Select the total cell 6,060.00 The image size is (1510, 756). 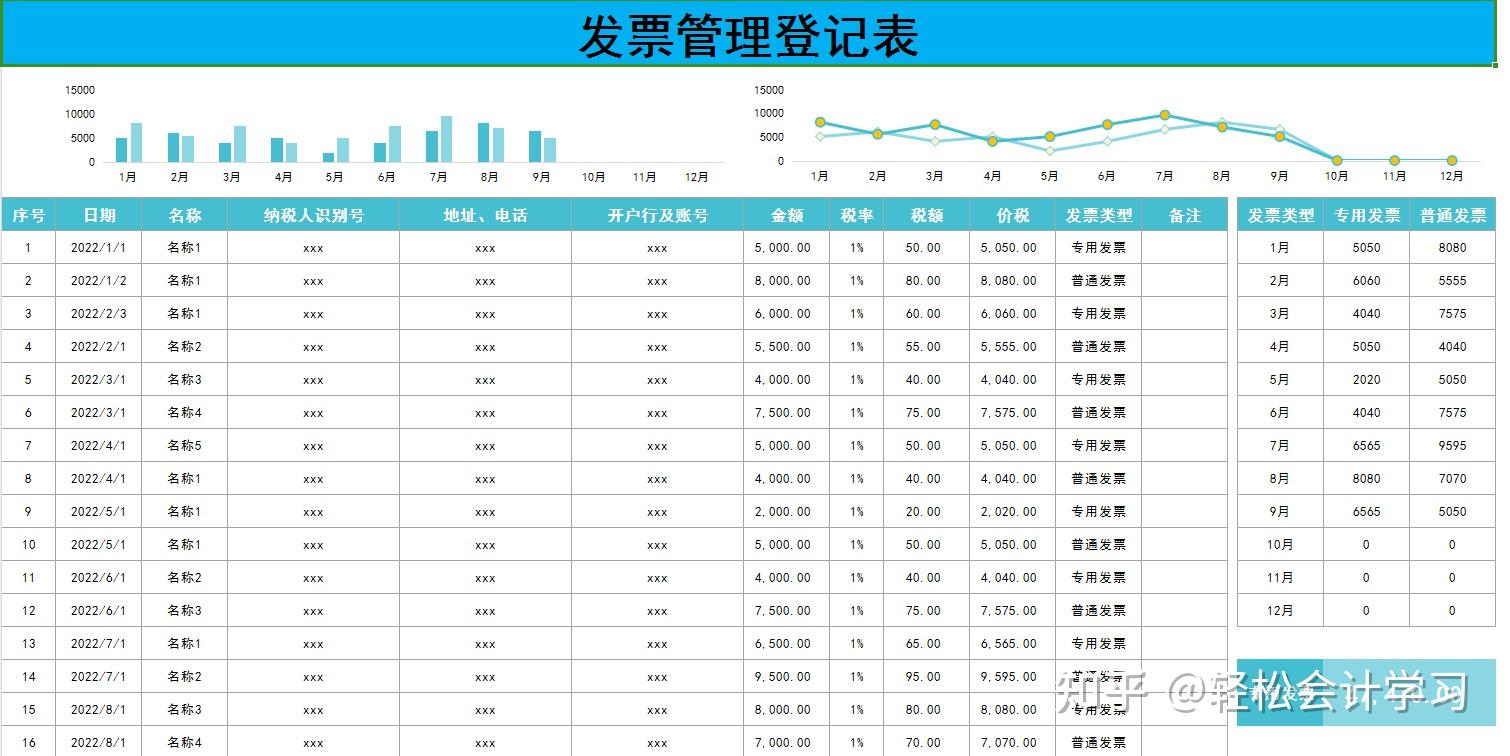pos(1012,314)
